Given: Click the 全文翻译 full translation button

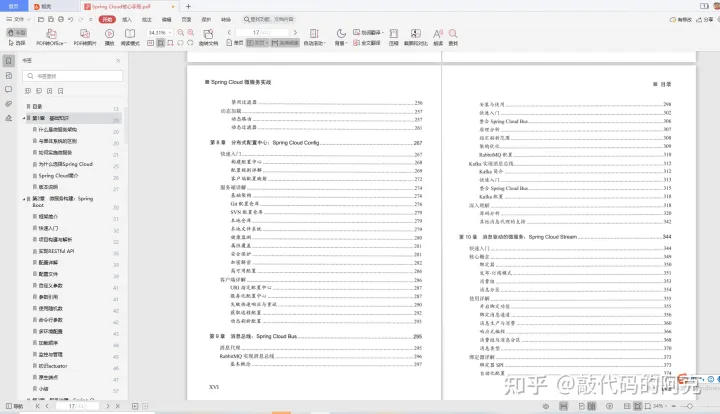Looking at the screenshot, I should [x=366, y=43].
